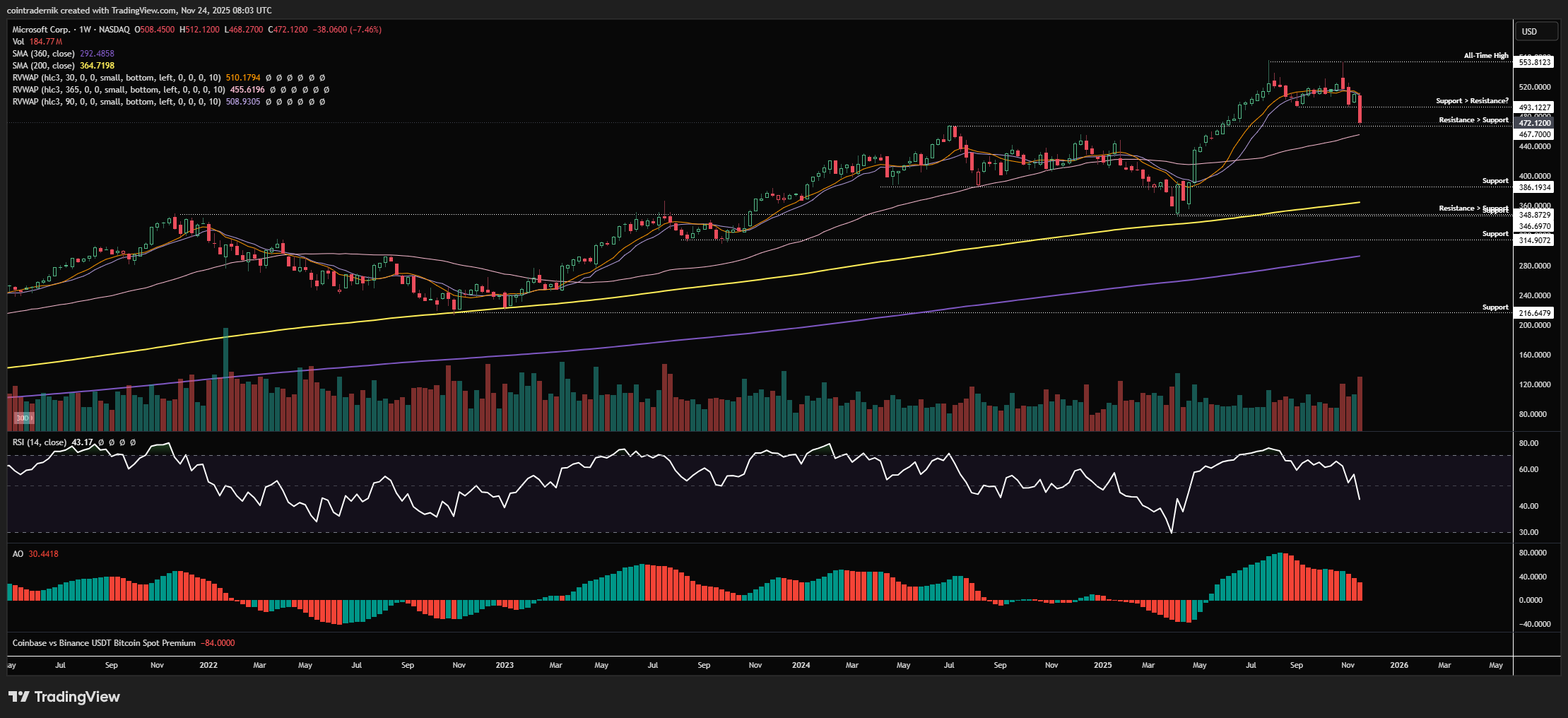The image size is (1568, 718).
Task: Click the 2022 label on time axis
Action: pyautogui.click(x=208, y=665)
